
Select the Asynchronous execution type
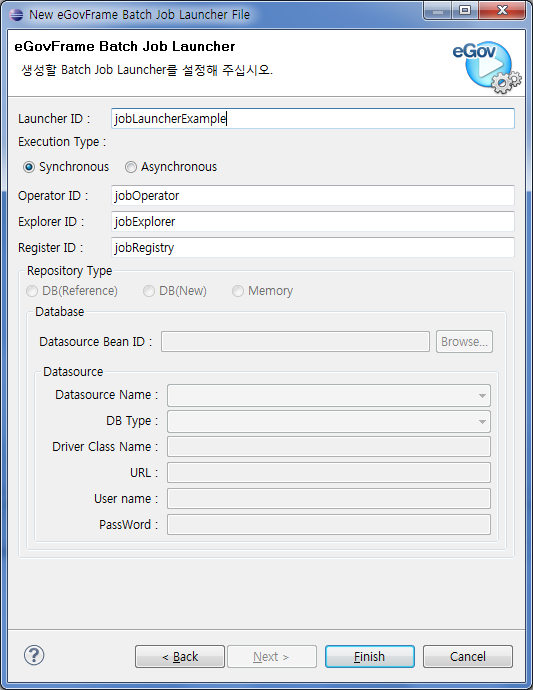tap(171, 167)
